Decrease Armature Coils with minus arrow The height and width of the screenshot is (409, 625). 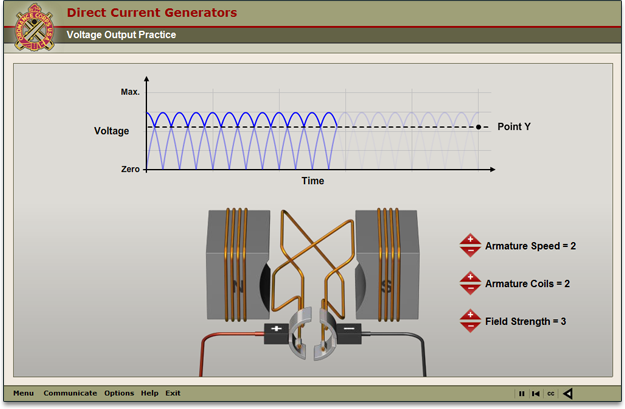pyautogui.click(x=470, y=289)
